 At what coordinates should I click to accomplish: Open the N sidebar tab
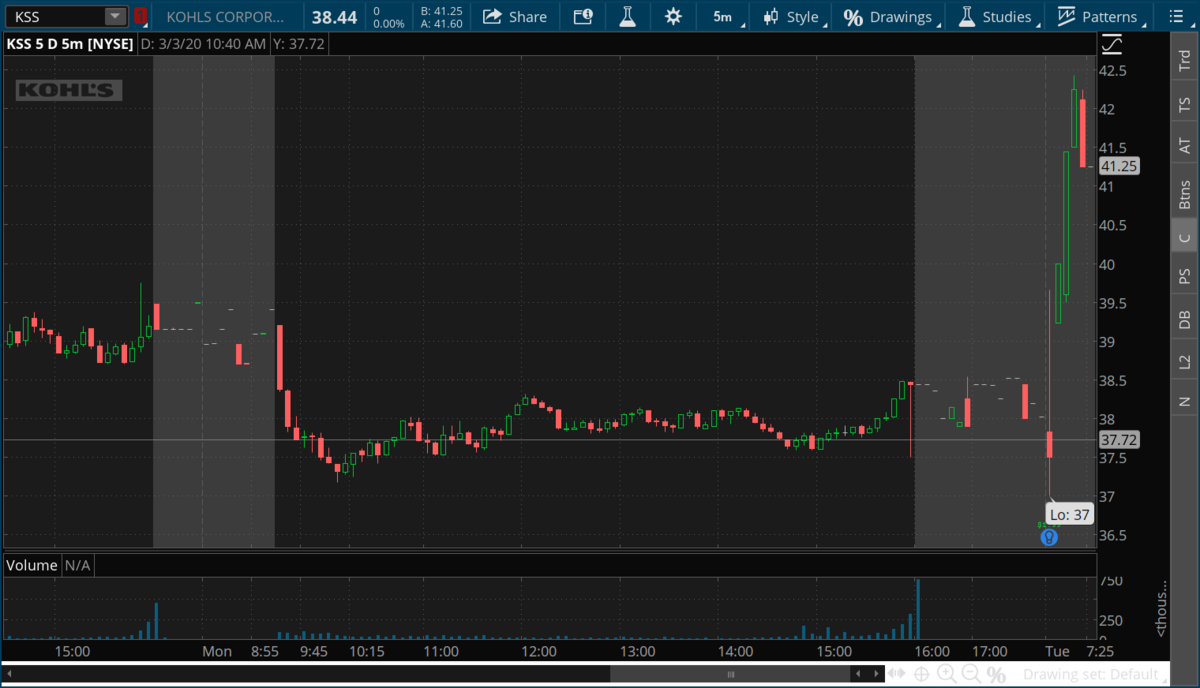click(1184, 401)
